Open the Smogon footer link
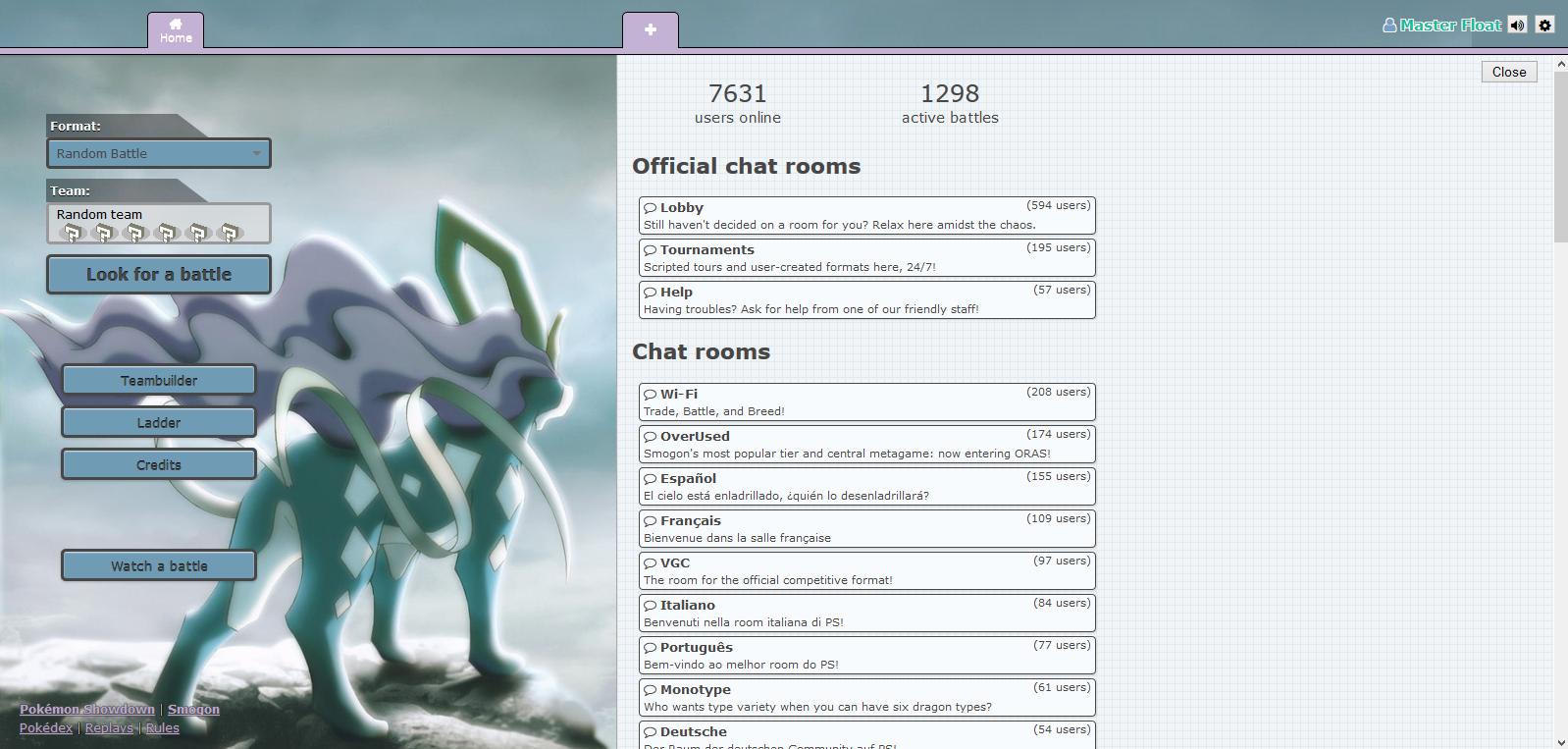The height and width of the screenshot is (749, 1568). click(193, 709)
